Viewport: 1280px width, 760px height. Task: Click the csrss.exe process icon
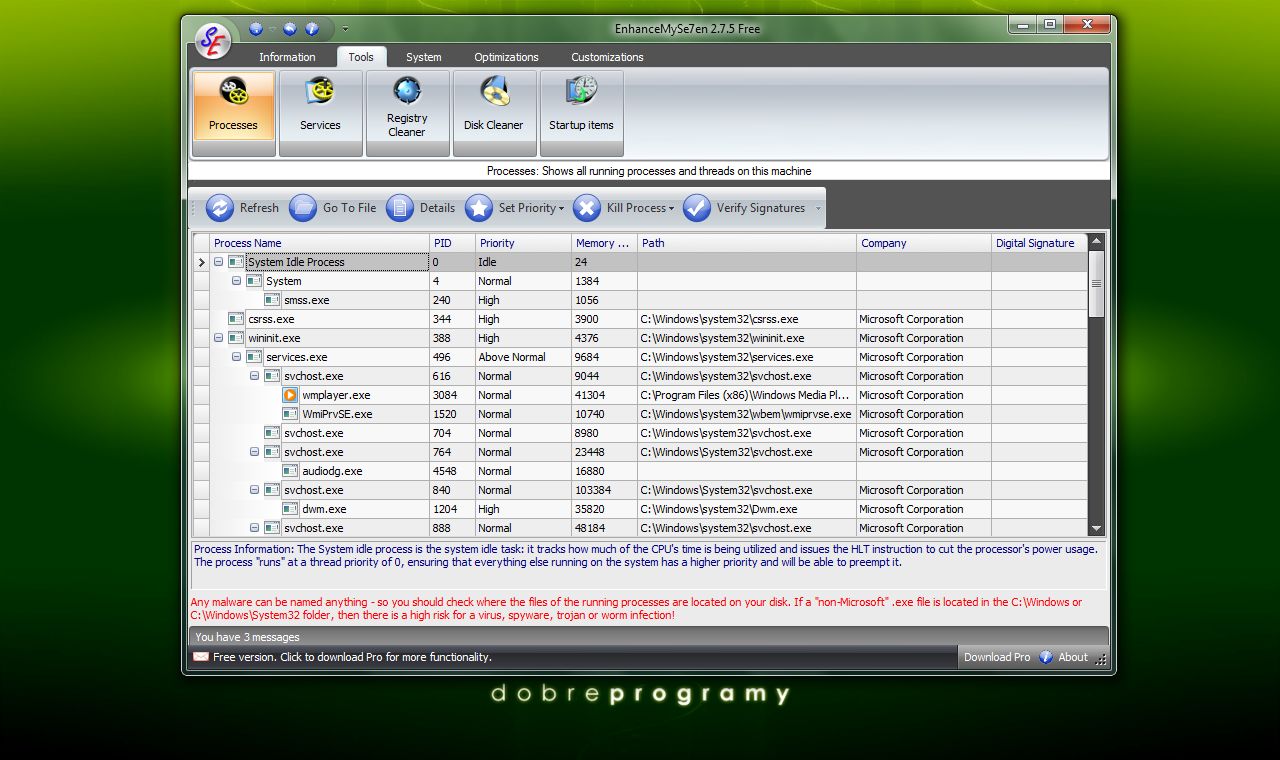[236, 319]
